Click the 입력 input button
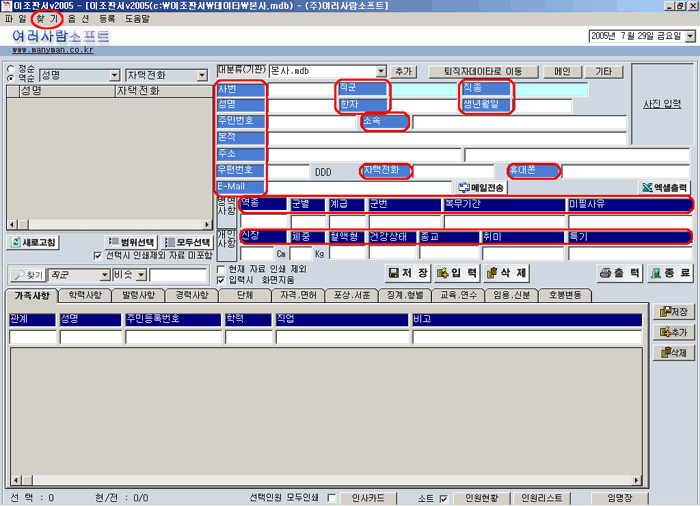This screenshot has height=506, width=700. click(x=455, y=273)
